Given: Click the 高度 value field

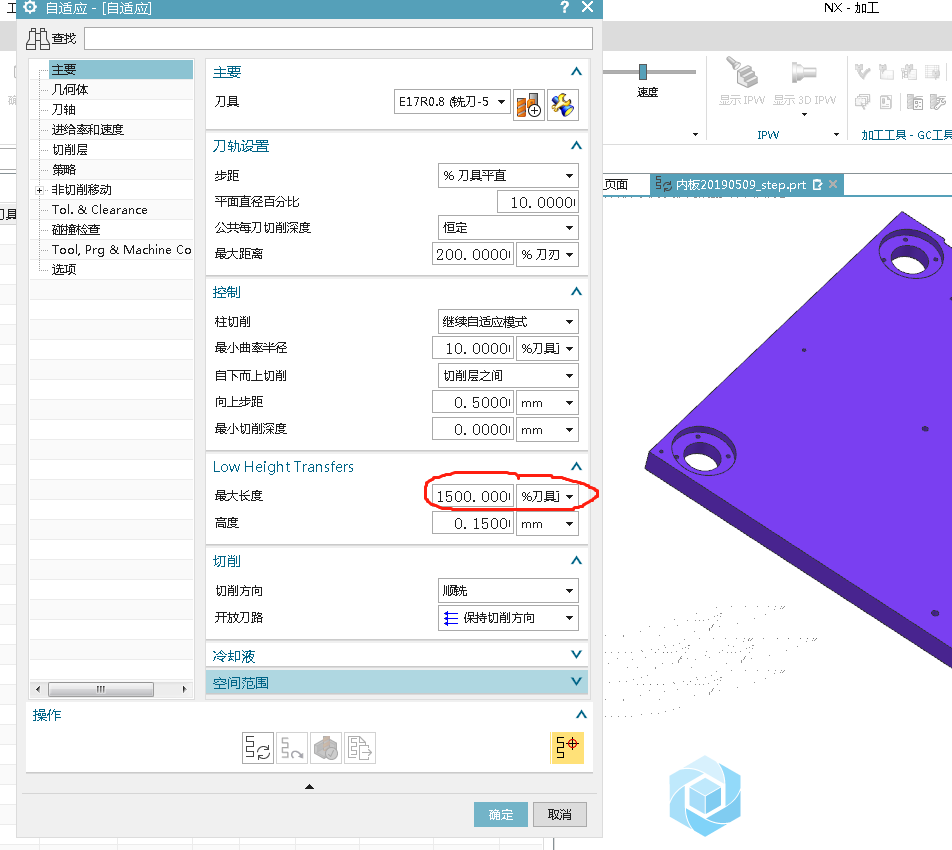Looking at the screenshot, I should pyautogui.click(x=473, y=523).
